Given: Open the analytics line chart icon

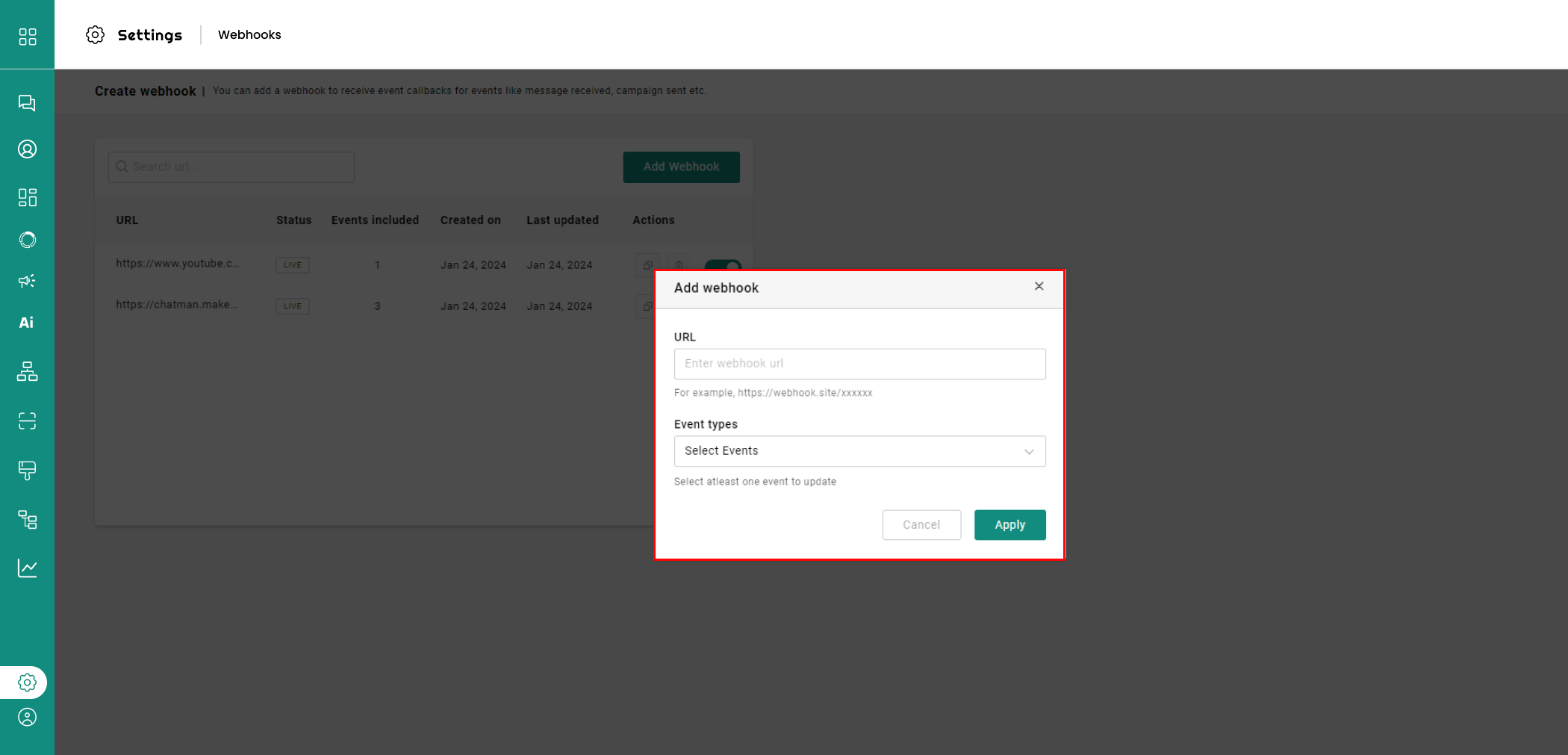Looking at the screenshot, I should pyautogui.click(x=27, y=568).
